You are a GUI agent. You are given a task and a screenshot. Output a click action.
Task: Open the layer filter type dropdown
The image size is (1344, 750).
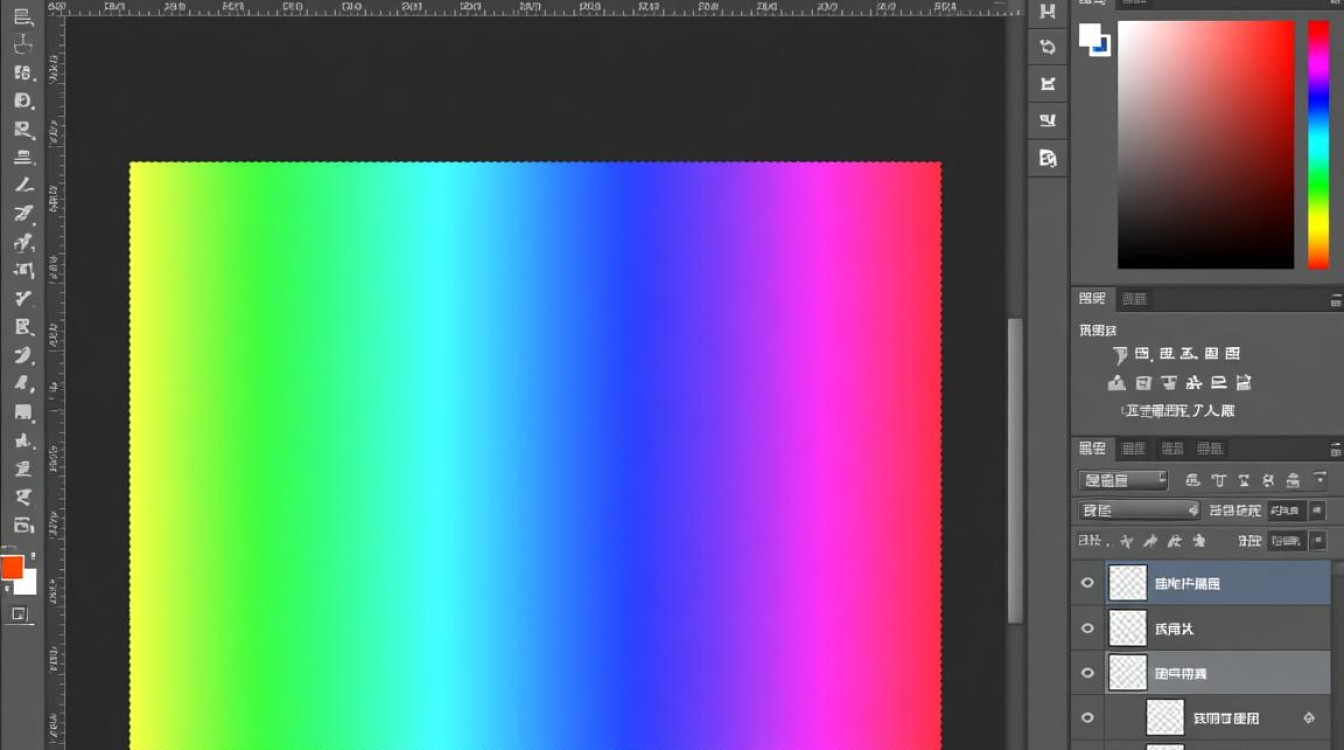pyautogui.click(x=1123, y=480)
